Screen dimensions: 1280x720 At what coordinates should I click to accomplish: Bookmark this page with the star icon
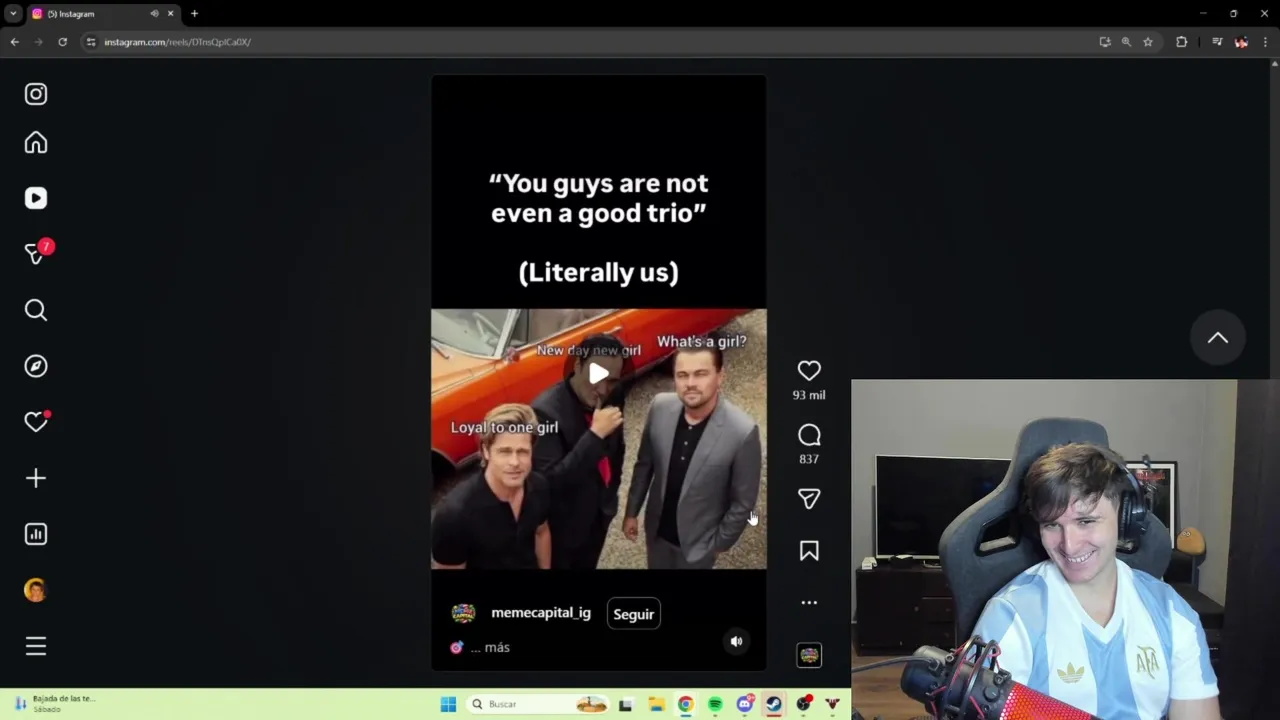[1148, 42]
